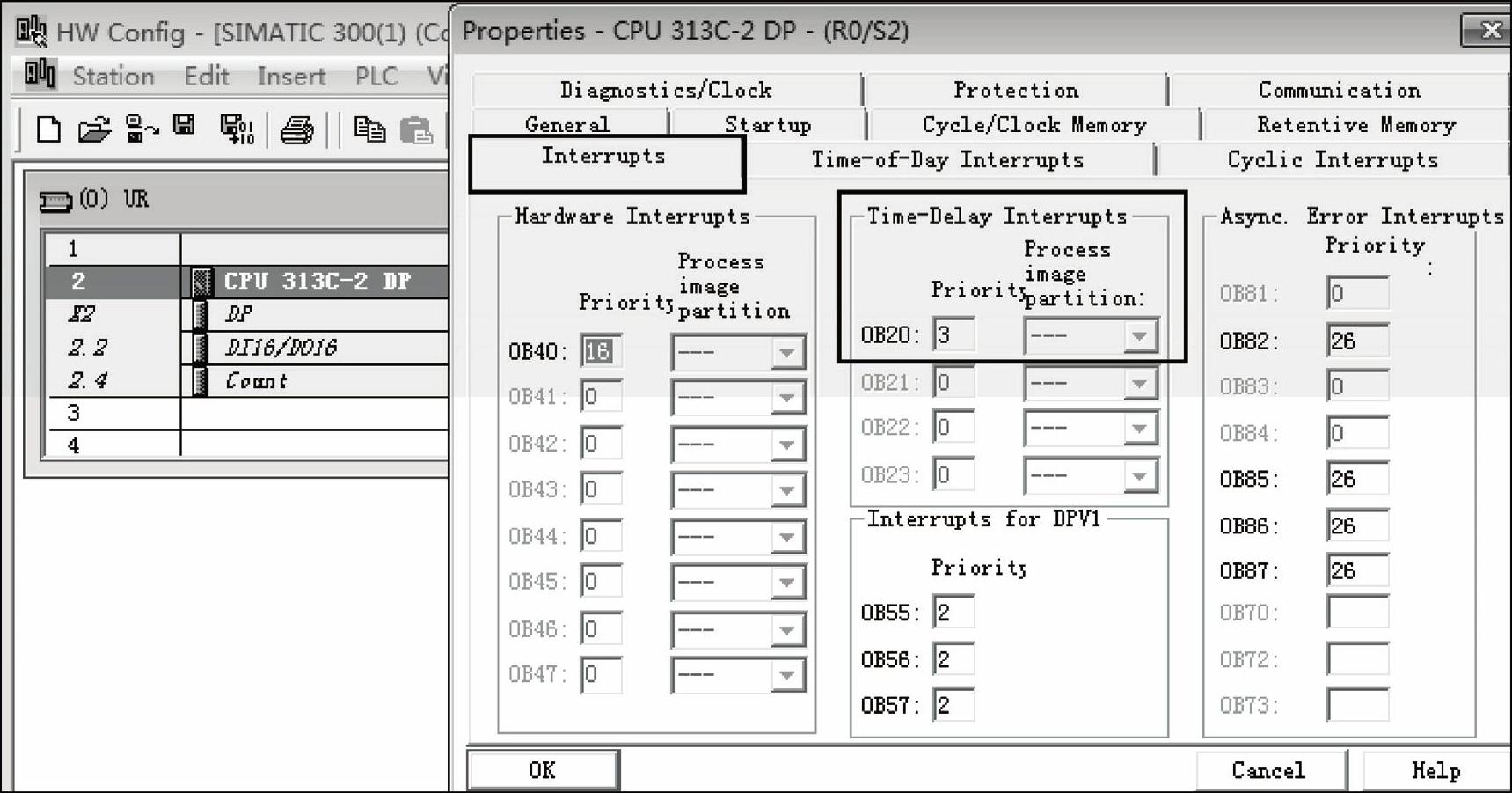1512x793 pixels.
Task: Select the DI16/DO16 submodule name
Action: click(x=281, y=348)
